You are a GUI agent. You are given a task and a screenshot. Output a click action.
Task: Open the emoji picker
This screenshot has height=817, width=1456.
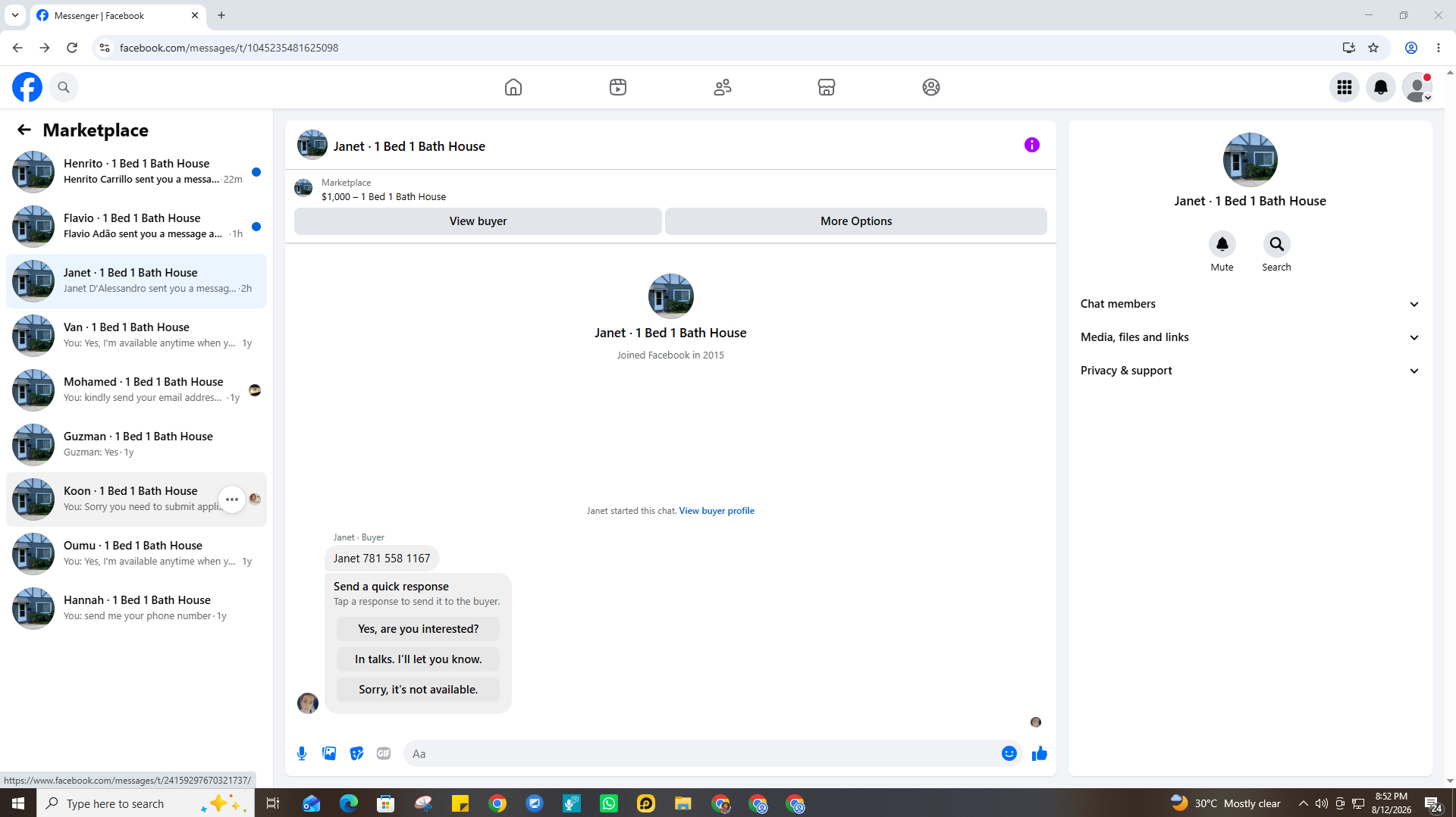1009,753
